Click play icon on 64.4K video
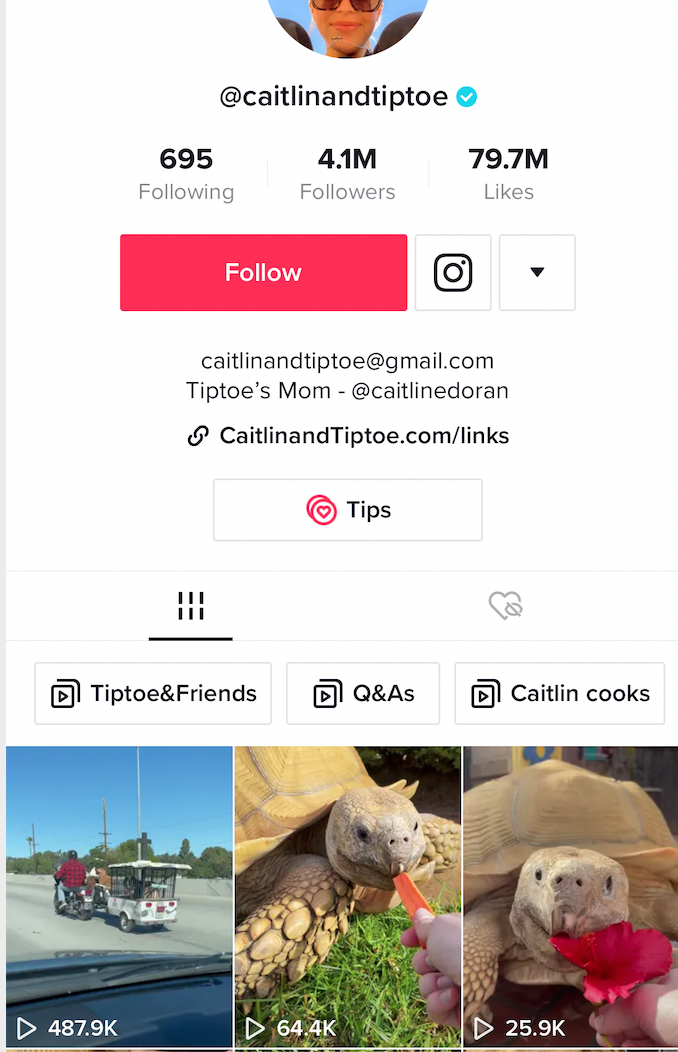 coord(255,1028)
